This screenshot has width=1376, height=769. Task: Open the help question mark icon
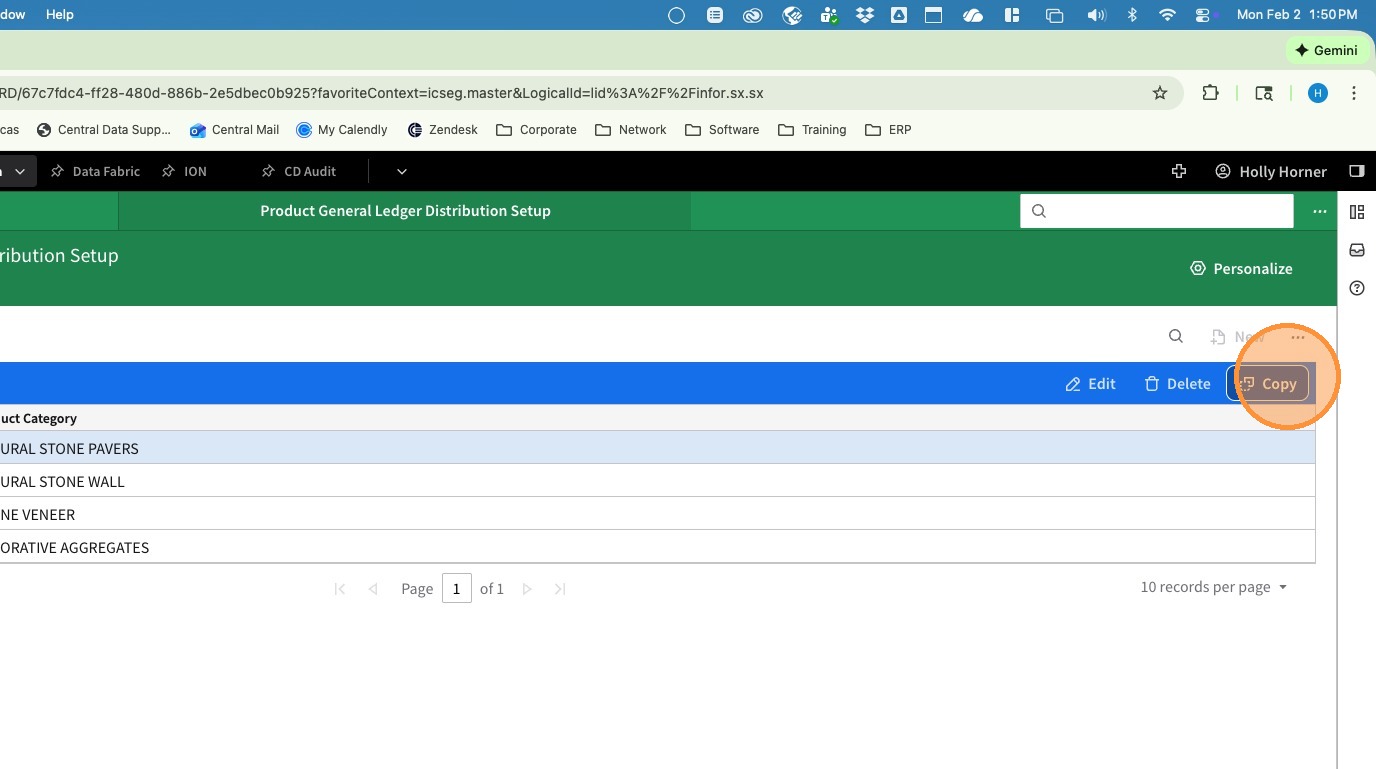click(x=1357, y=288)
